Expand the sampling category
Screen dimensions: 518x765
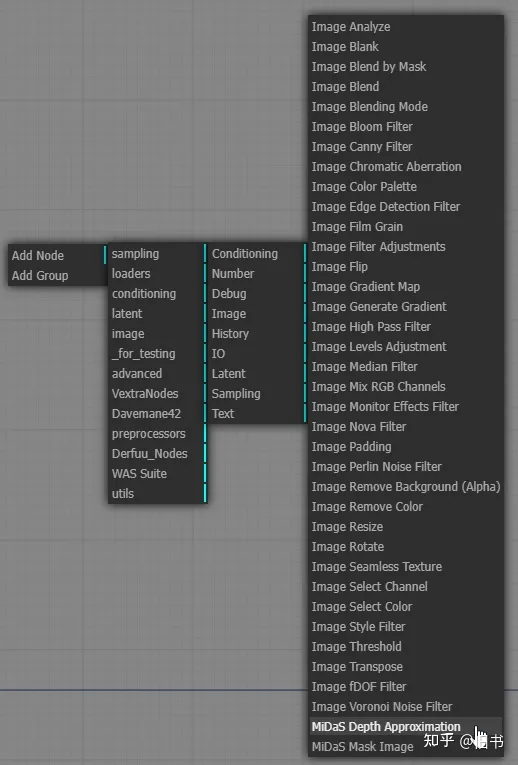[157, 254]
